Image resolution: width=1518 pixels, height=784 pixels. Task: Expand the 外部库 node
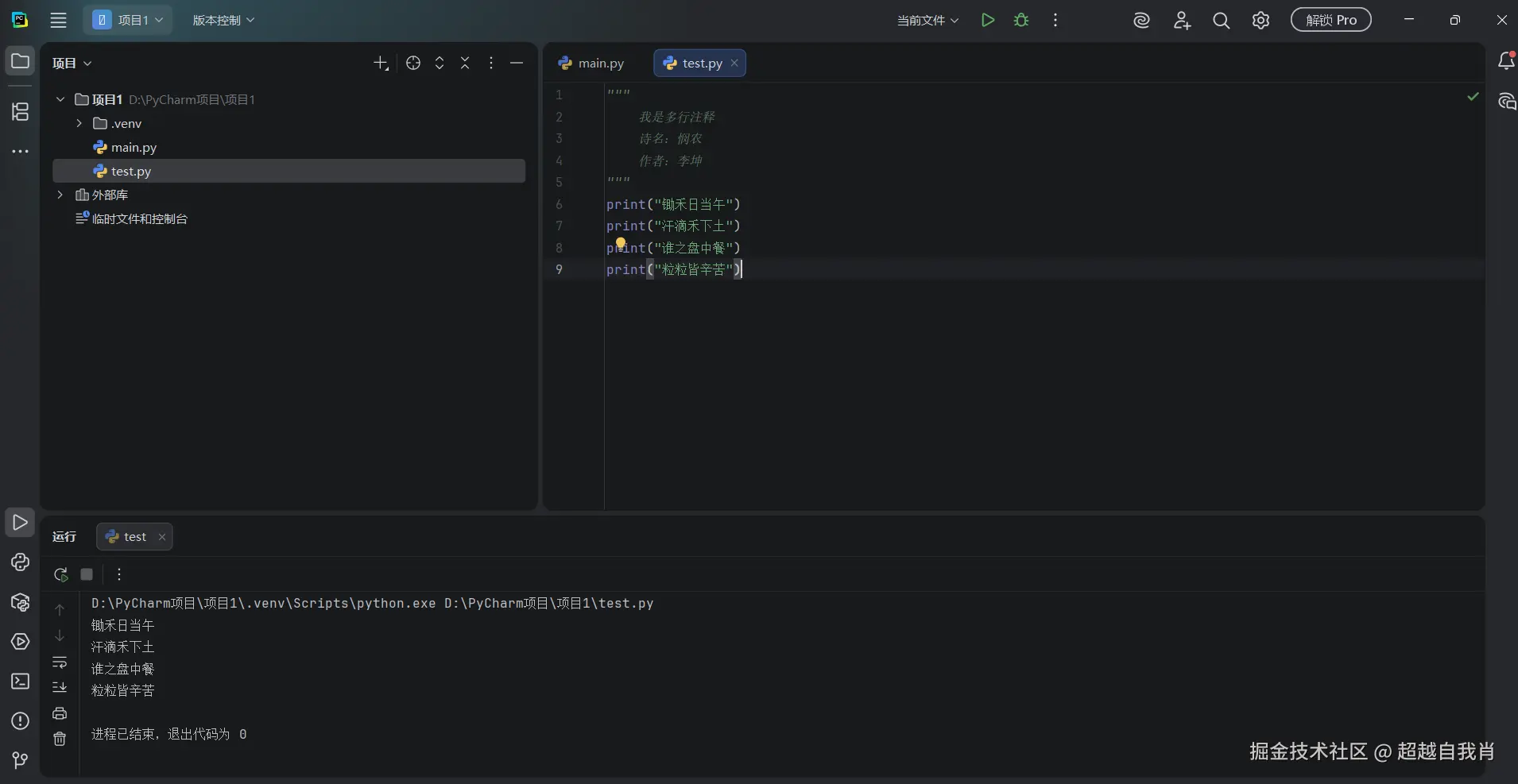tap(60, 195)
